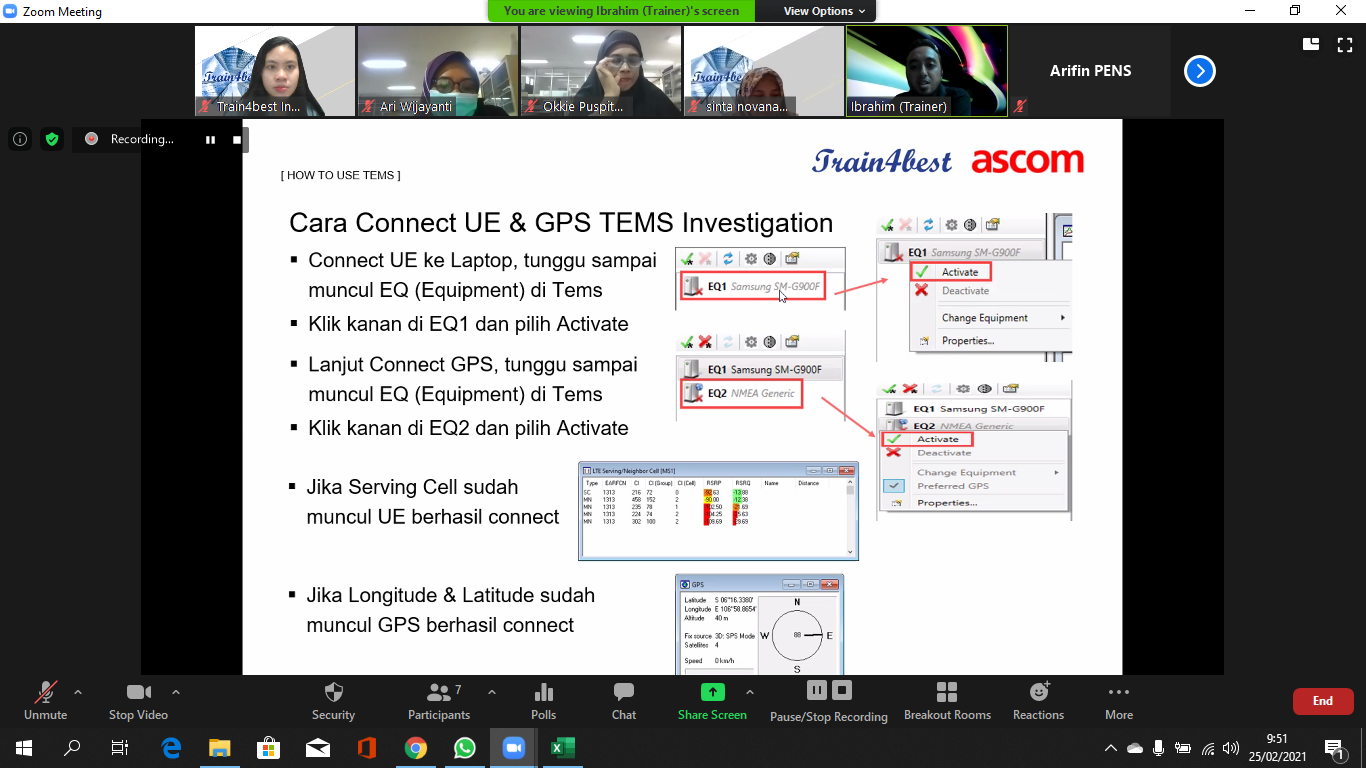Pause the recording in bottom toolbar
Screen dimensions: 1366x768
816,690
